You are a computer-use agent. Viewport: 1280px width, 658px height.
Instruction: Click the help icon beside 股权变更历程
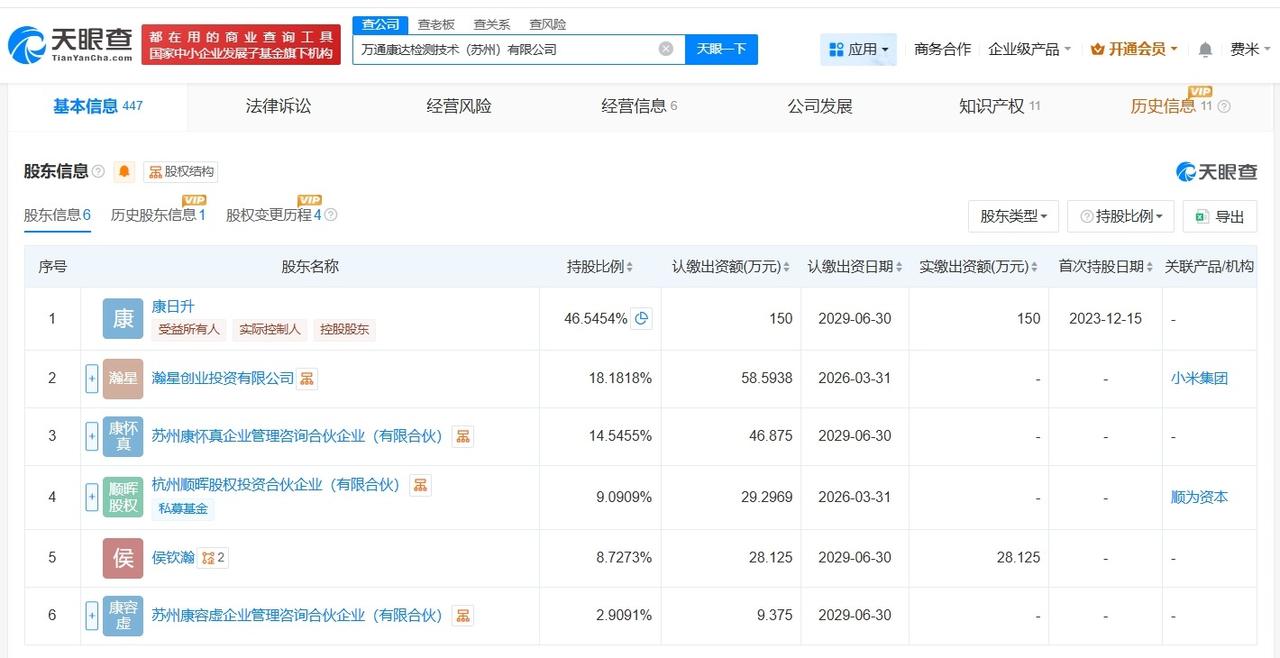[331, 215]
